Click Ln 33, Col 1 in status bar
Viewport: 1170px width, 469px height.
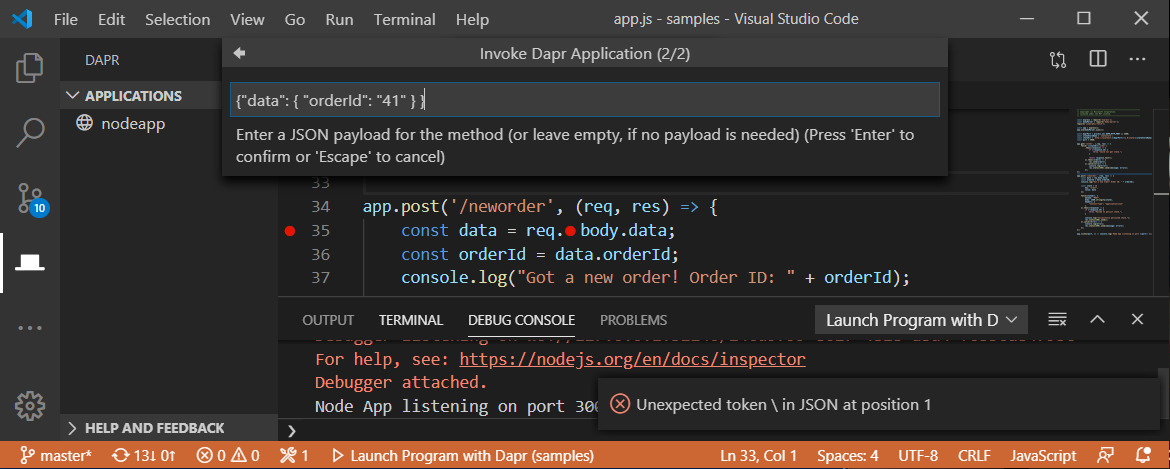tap(759, 456)
